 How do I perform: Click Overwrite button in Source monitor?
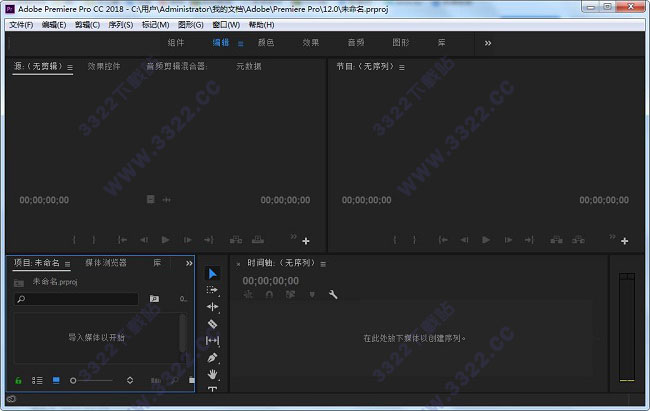257,240
